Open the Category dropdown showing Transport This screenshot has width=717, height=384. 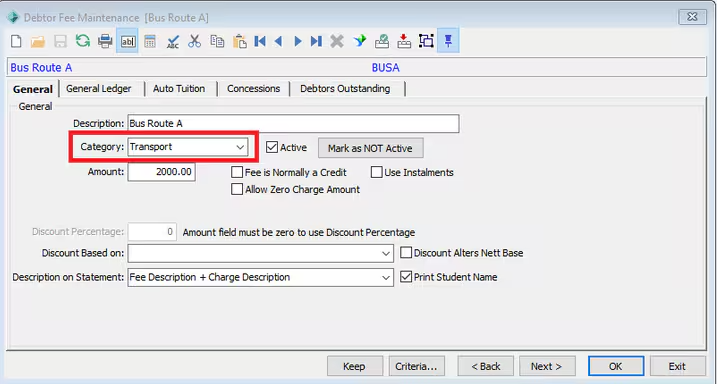(x=188, y=147)
